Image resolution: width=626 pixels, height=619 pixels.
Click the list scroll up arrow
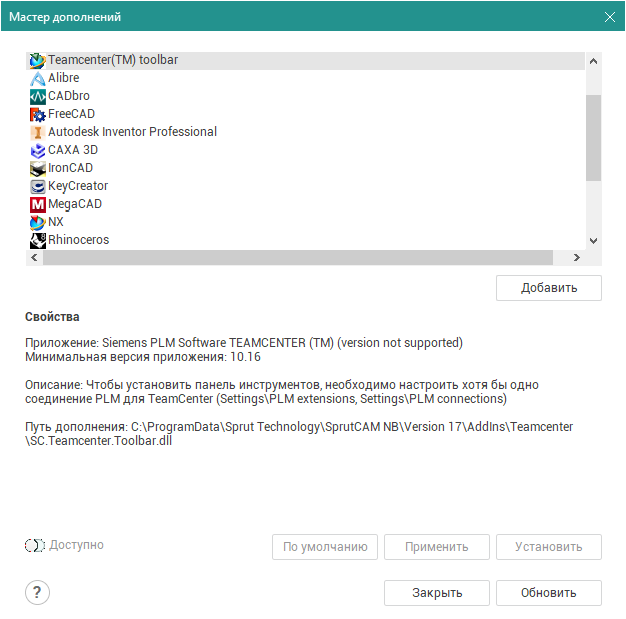(x=594, y=61)
